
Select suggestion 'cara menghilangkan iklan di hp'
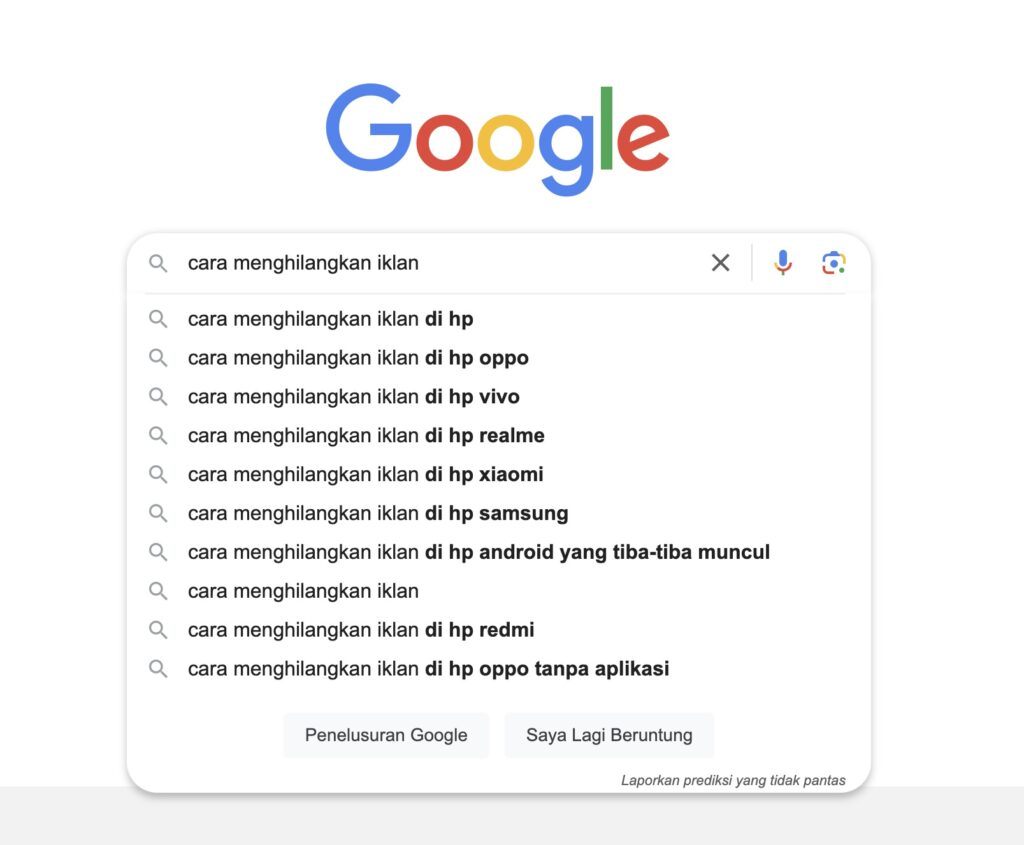click(x=330, y=318)
